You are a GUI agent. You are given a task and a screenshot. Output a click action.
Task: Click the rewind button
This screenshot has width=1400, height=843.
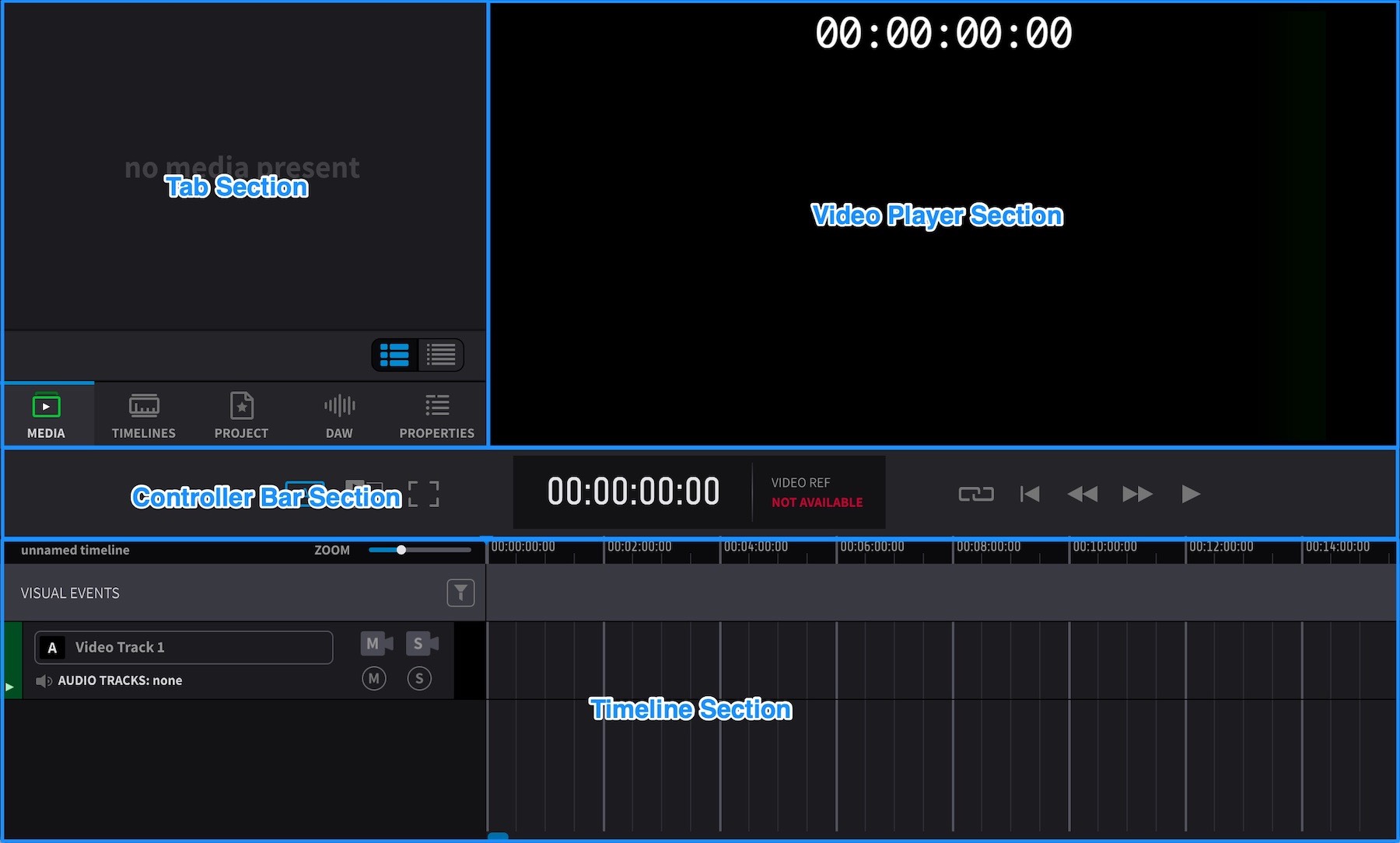tap(1083, 494)
